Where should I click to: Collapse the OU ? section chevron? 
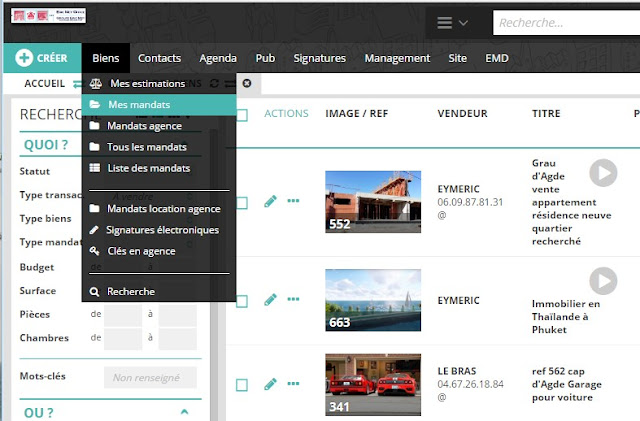[x=184, y=412]
